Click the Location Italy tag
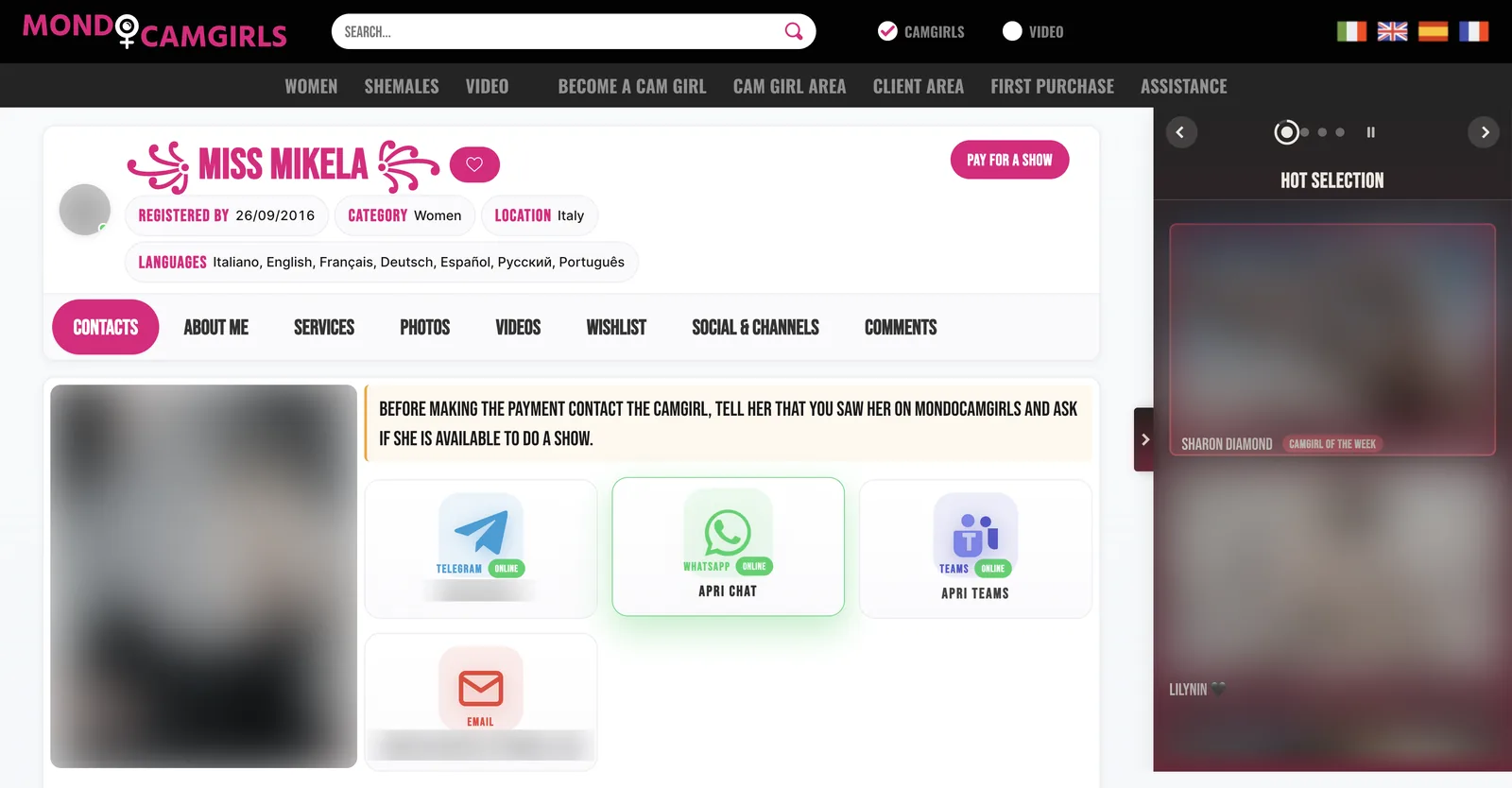1512x788 pixels. click(540, 215)
